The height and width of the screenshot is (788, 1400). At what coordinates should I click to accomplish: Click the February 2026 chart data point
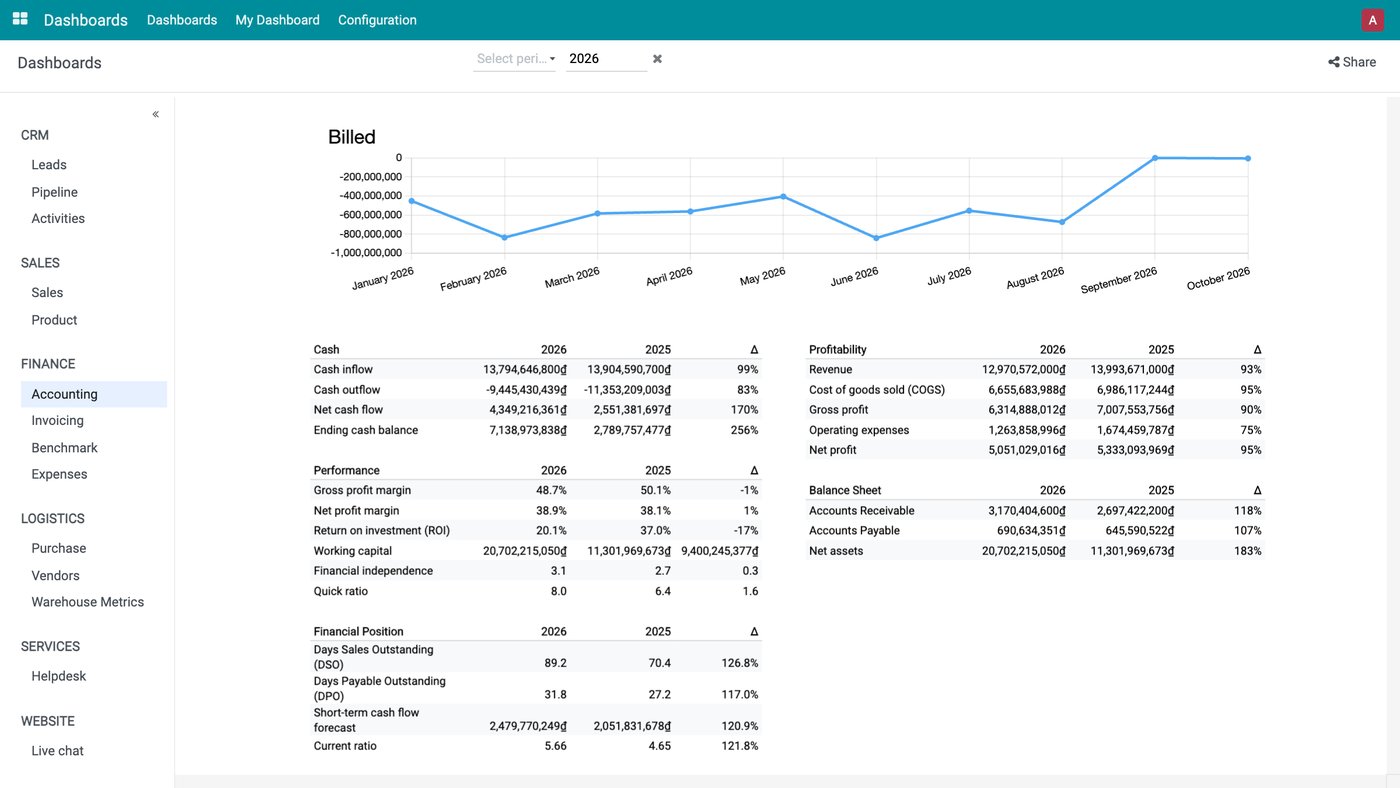[x=505, y=237]
